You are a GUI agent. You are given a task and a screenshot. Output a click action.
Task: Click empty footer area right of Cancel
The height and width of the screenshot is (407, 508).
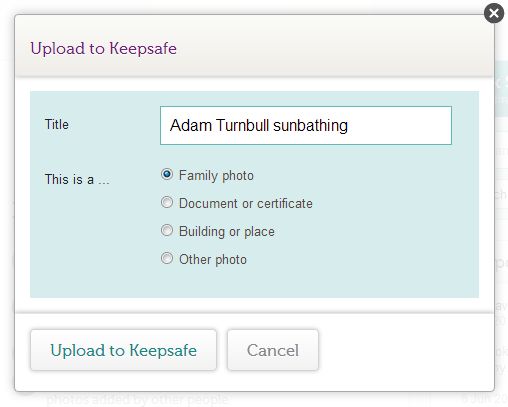click(405, 350)
